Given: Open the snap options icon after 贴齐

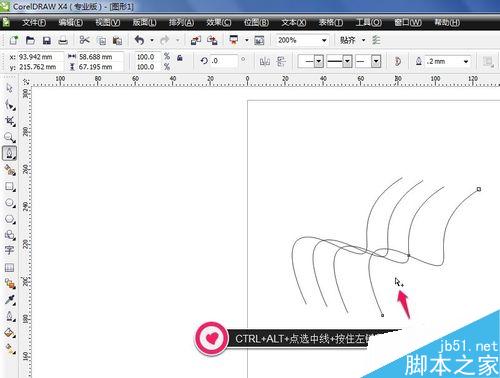Looking at the screenshot, I should click(376, 40).
